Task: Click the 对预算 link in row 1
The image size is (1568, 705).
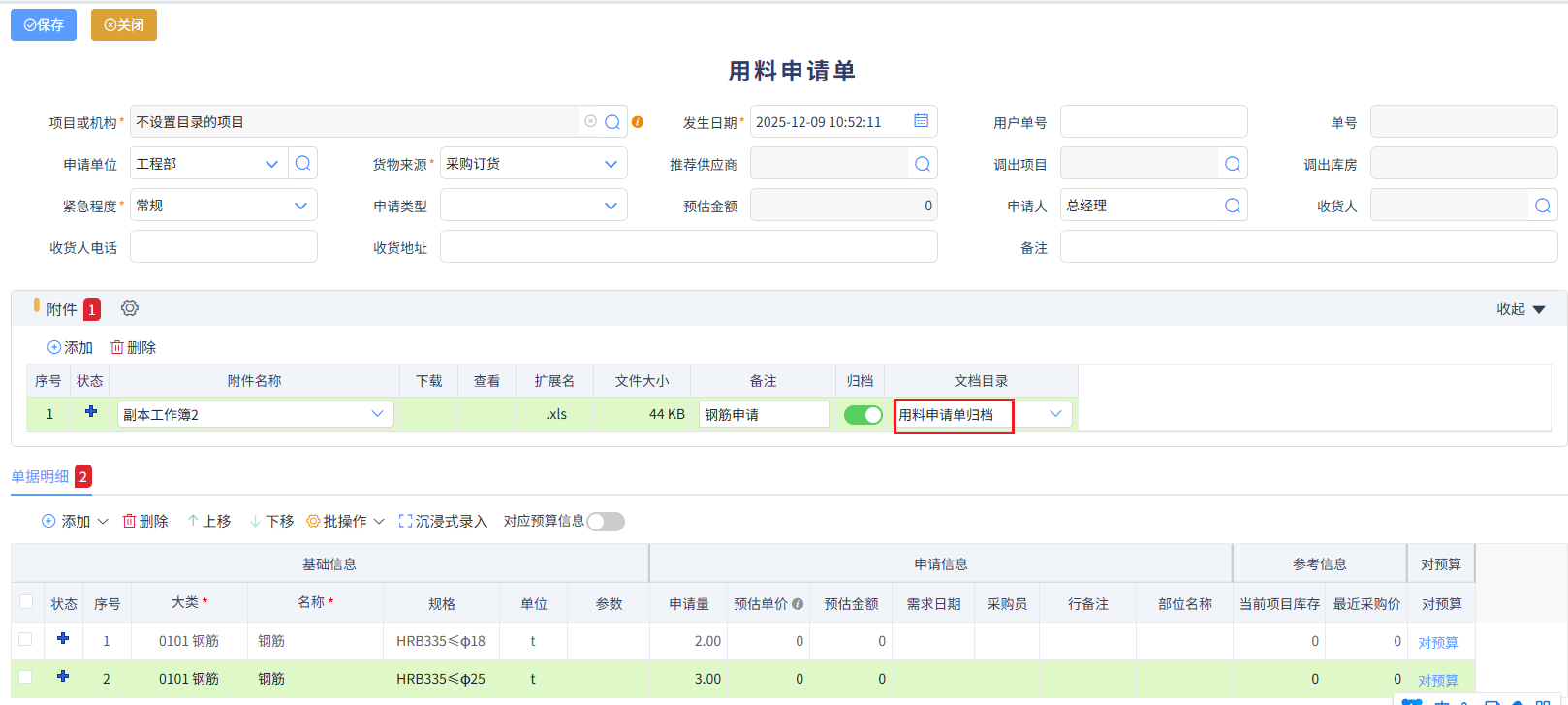Action: pos(1438,642)
